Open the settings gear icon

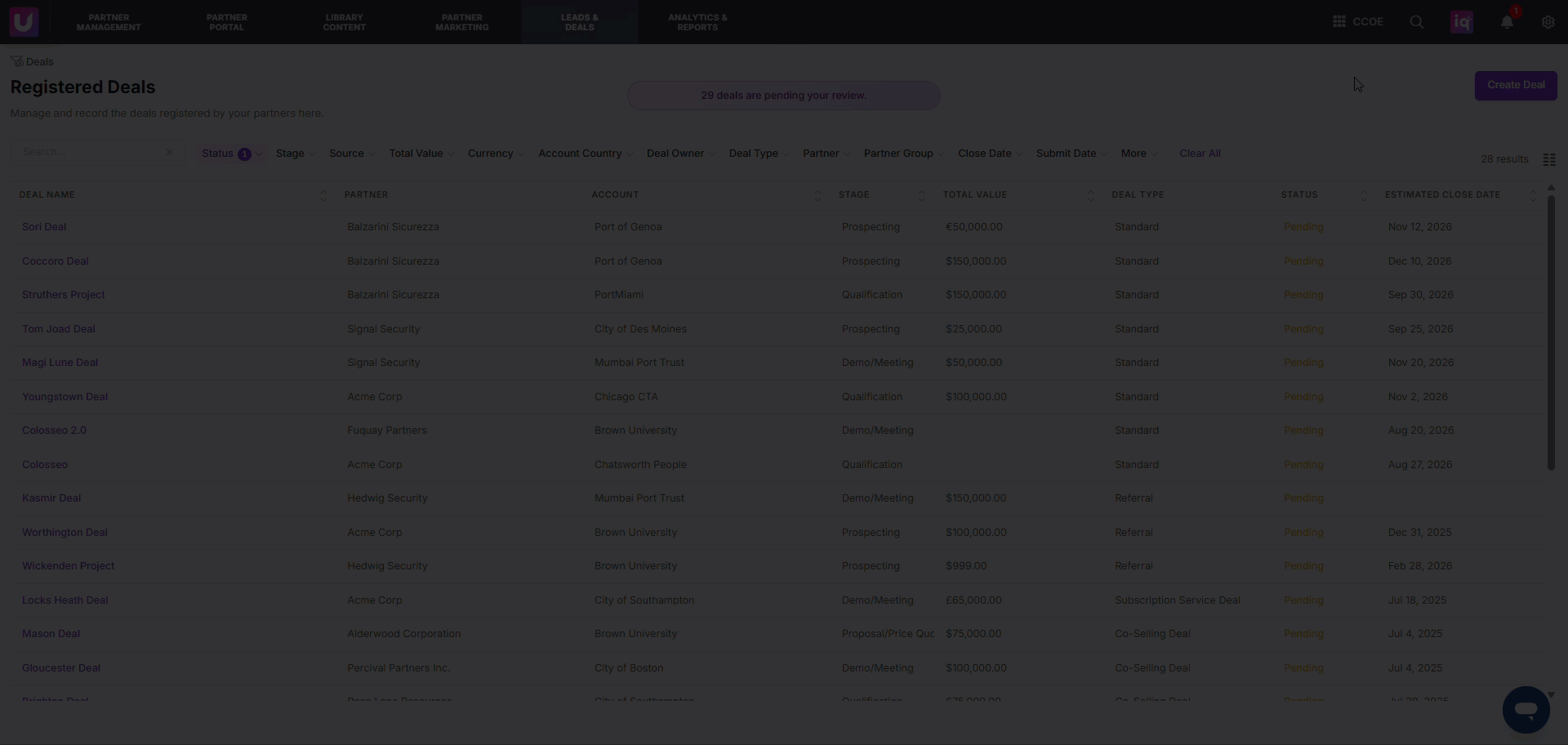tap(1548, 22)
